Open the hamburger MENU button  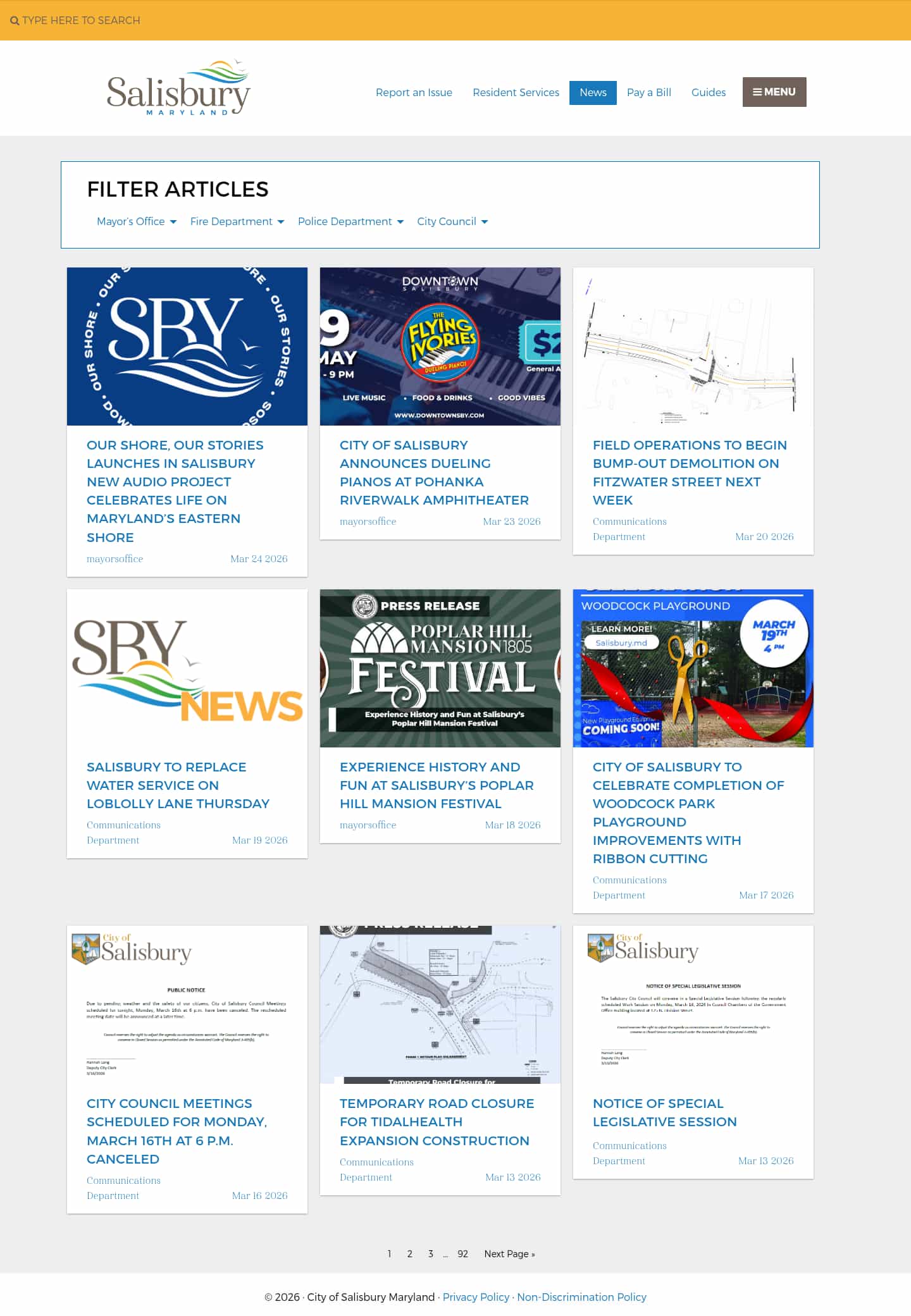tap(774, 92)
